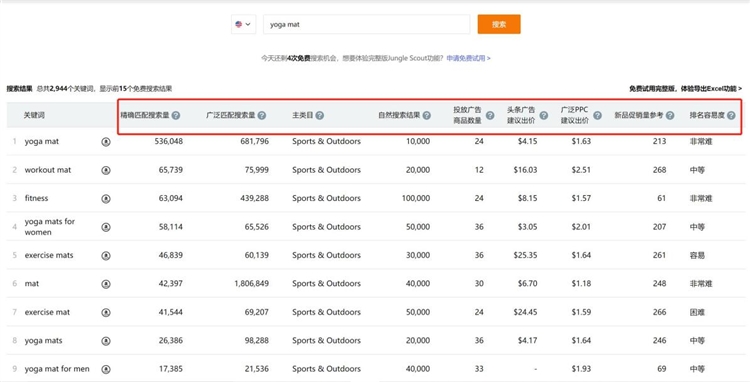The image size is (750, 382).
Task: Select keyword 'mat' in row 6
Action: (32, 284)
